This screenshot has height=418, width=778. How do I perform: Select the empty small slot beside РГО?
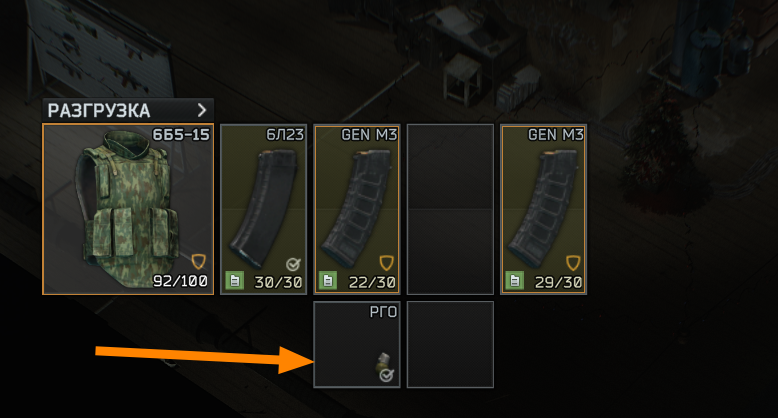coord(450,344)
